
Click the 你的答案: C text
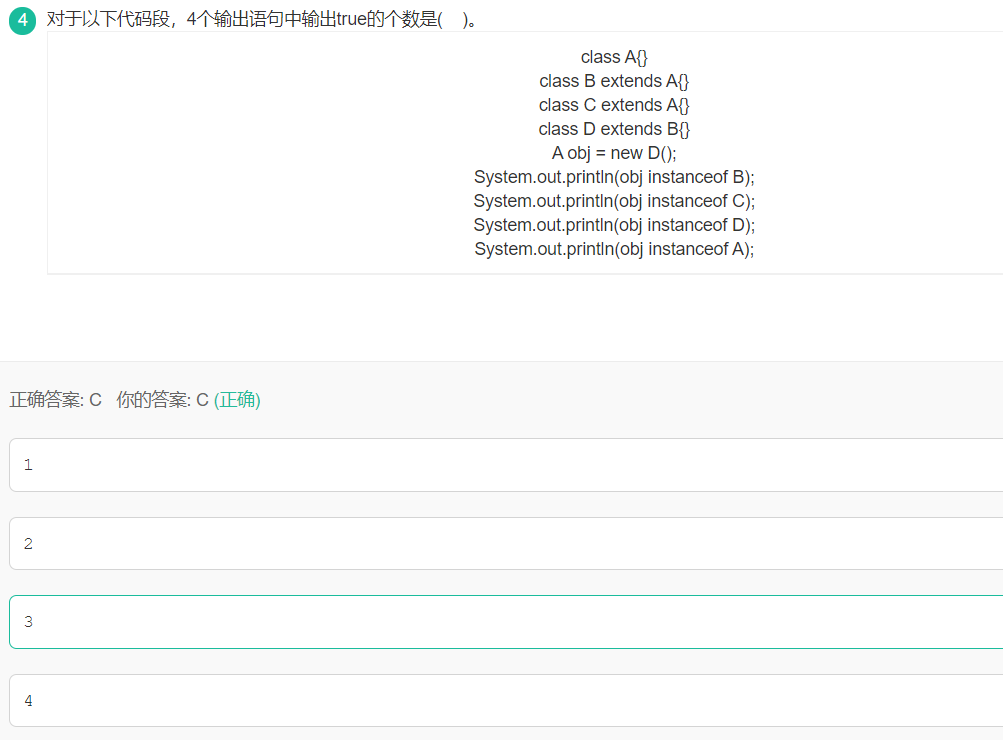pos(162,400)
